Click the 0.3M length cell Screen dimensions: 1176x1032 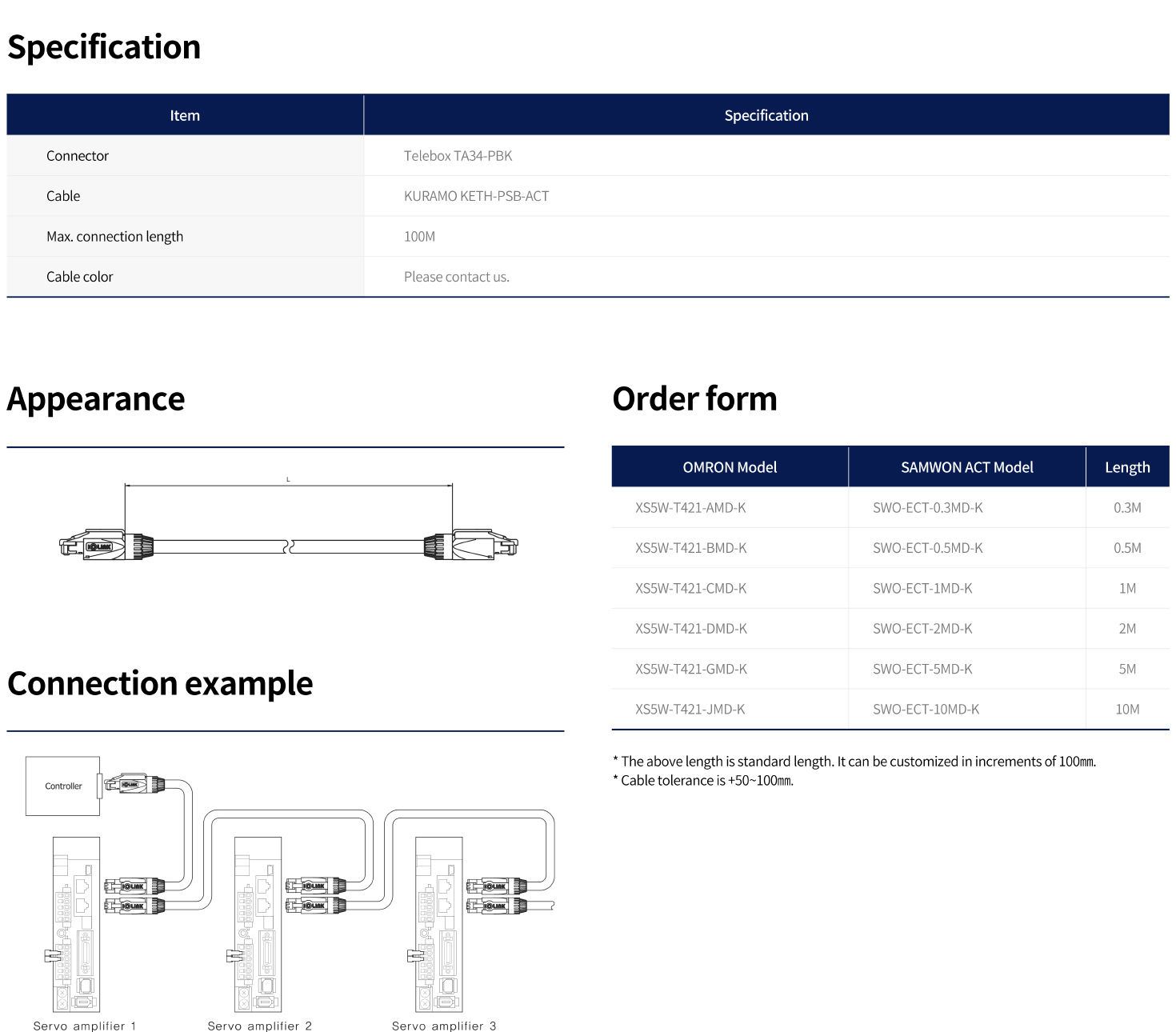[1127, 508]
